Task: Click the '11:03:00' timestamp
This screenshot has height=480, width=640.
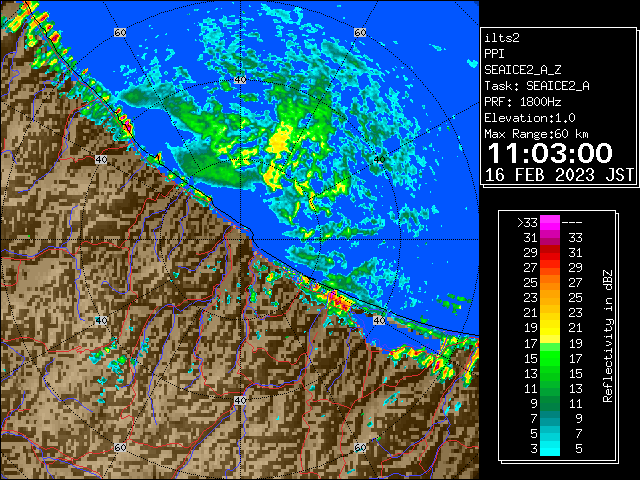Action: pos(550,153)
